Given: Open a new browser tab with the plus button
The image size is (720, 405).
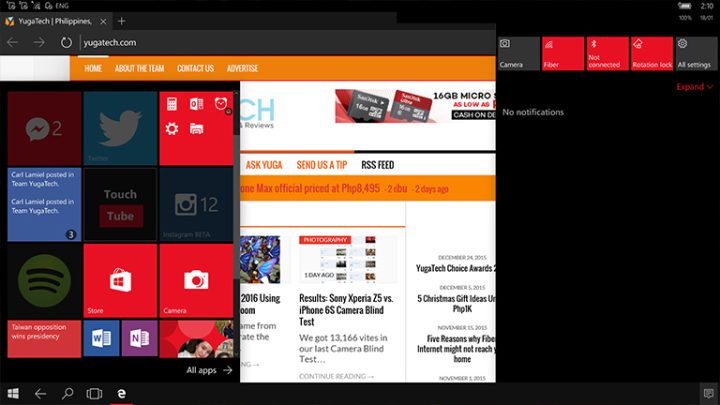Looking at the screenshot, I should (x=121, y=21).
